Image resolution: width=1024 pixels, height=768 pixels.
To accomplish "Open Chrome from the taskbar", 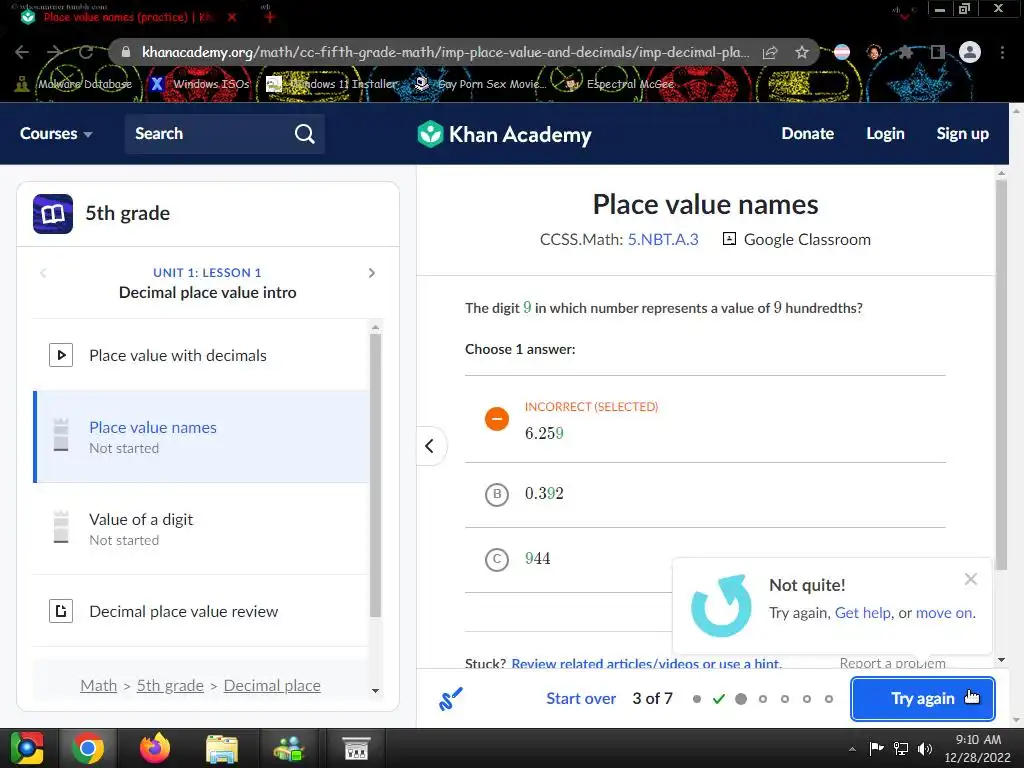I will (x=88, y=748).
